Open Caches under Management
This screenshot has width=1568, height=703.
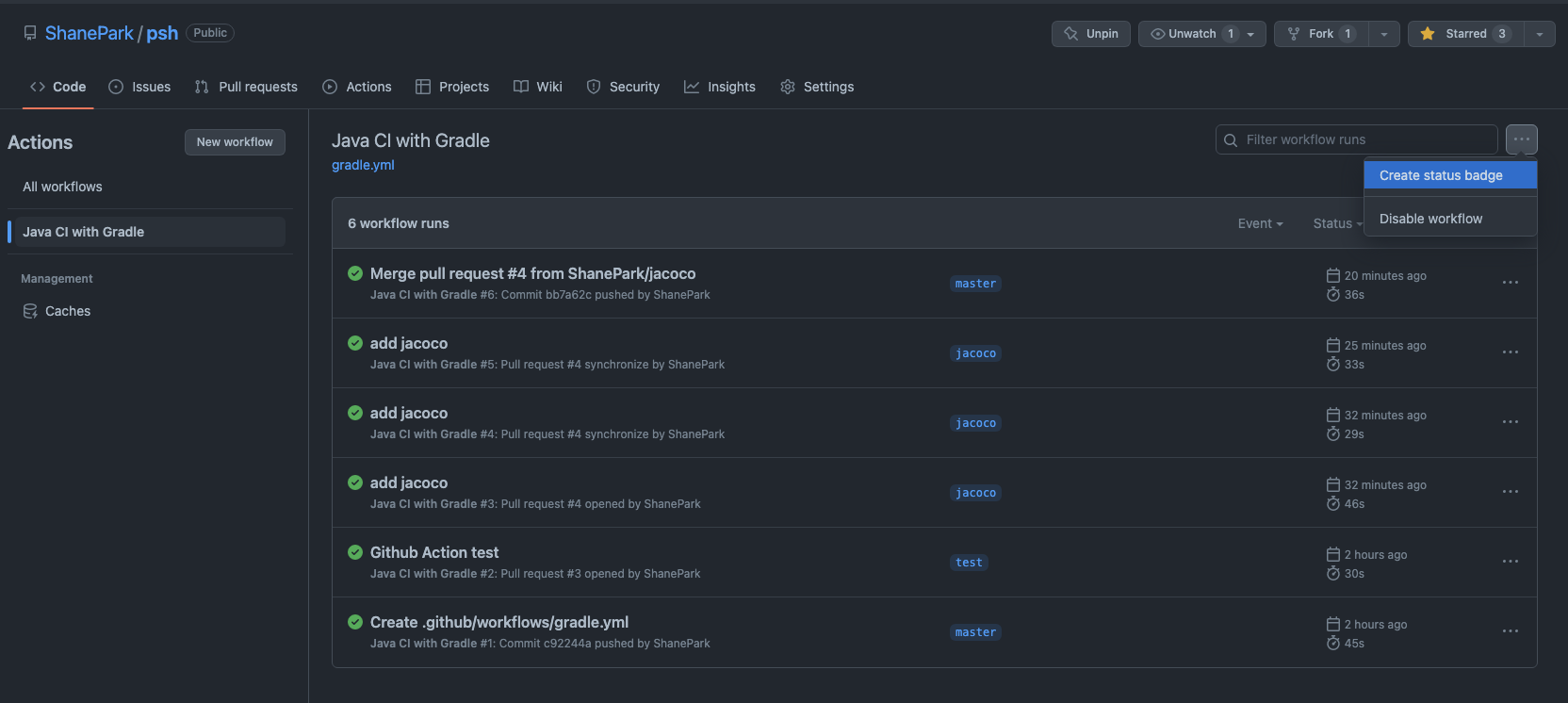68,311
